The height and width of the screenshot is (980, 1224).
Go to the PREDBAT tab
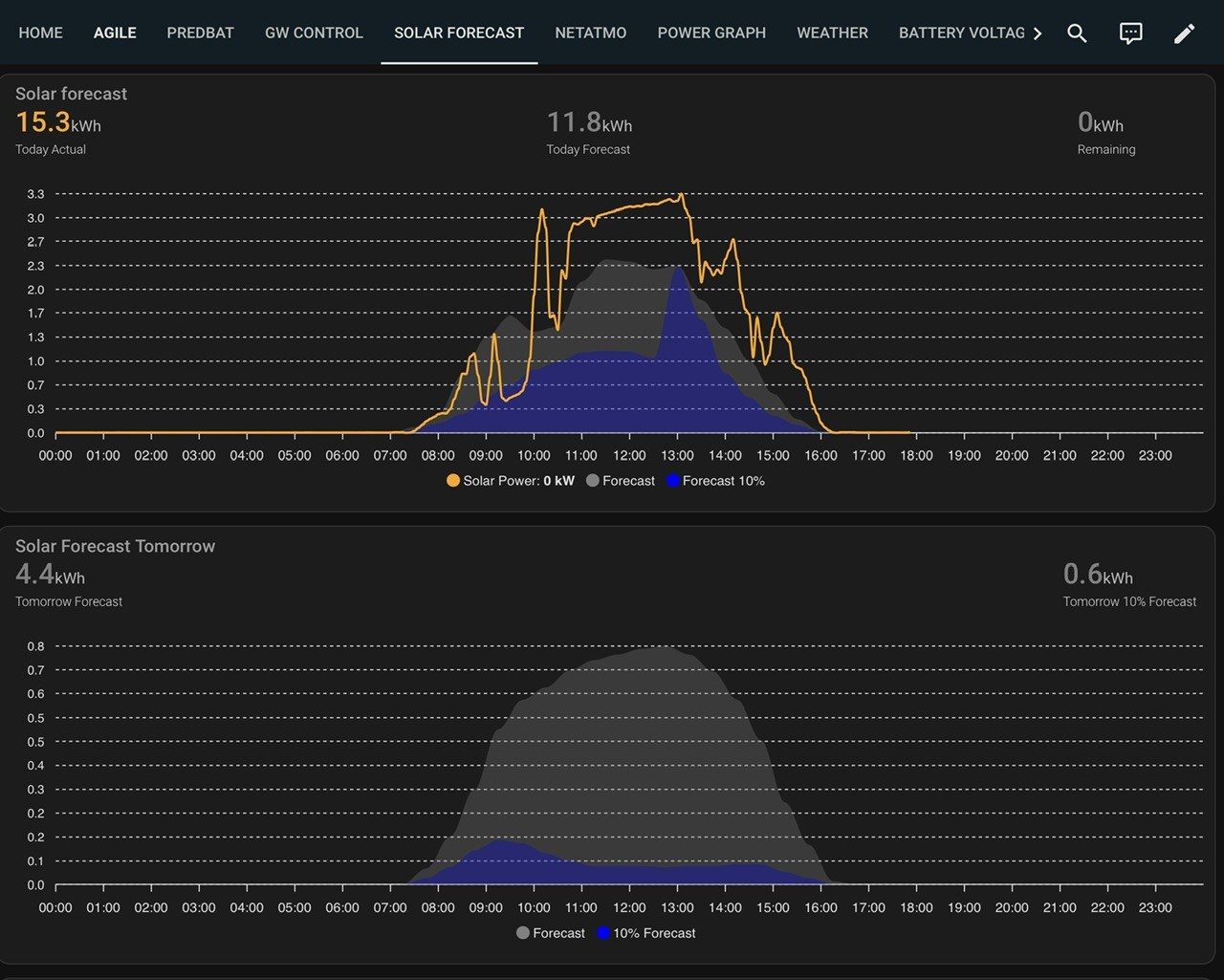click(201, 33)
